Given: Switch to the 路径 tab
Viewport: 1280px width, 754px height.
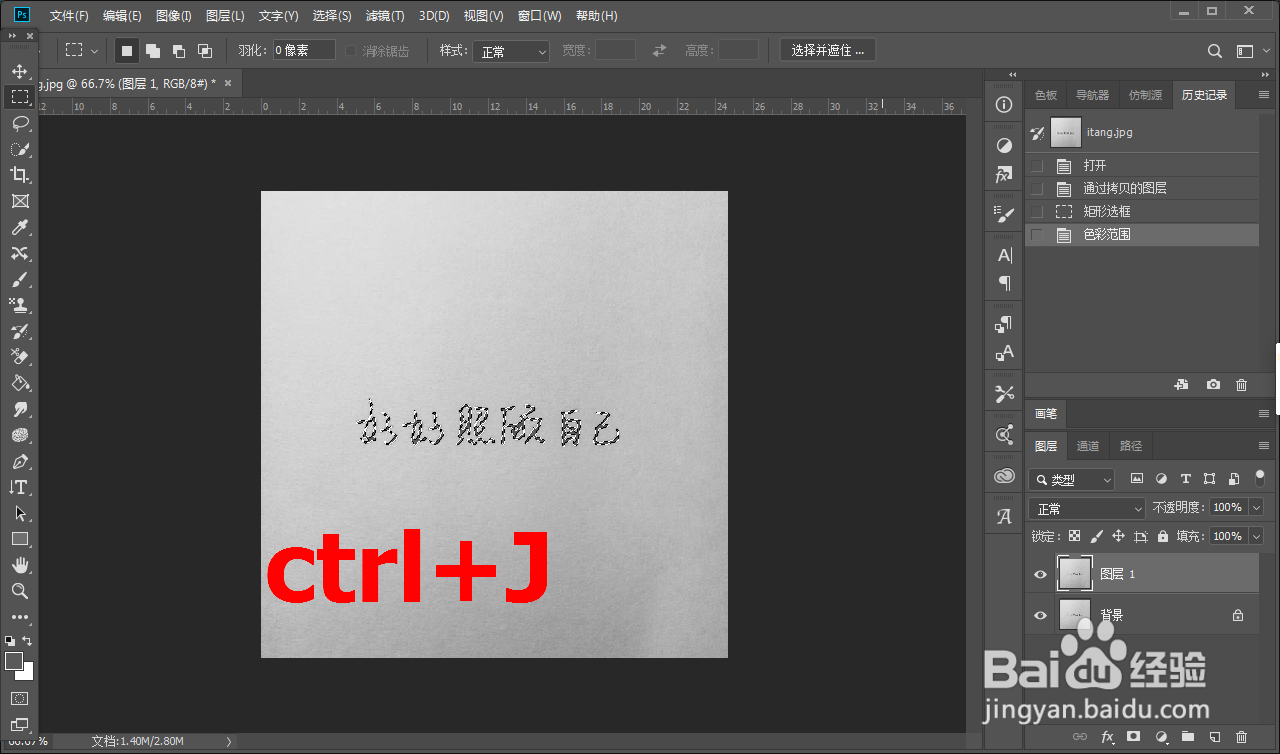Looking at the screenshot, I should point(1131,446).
